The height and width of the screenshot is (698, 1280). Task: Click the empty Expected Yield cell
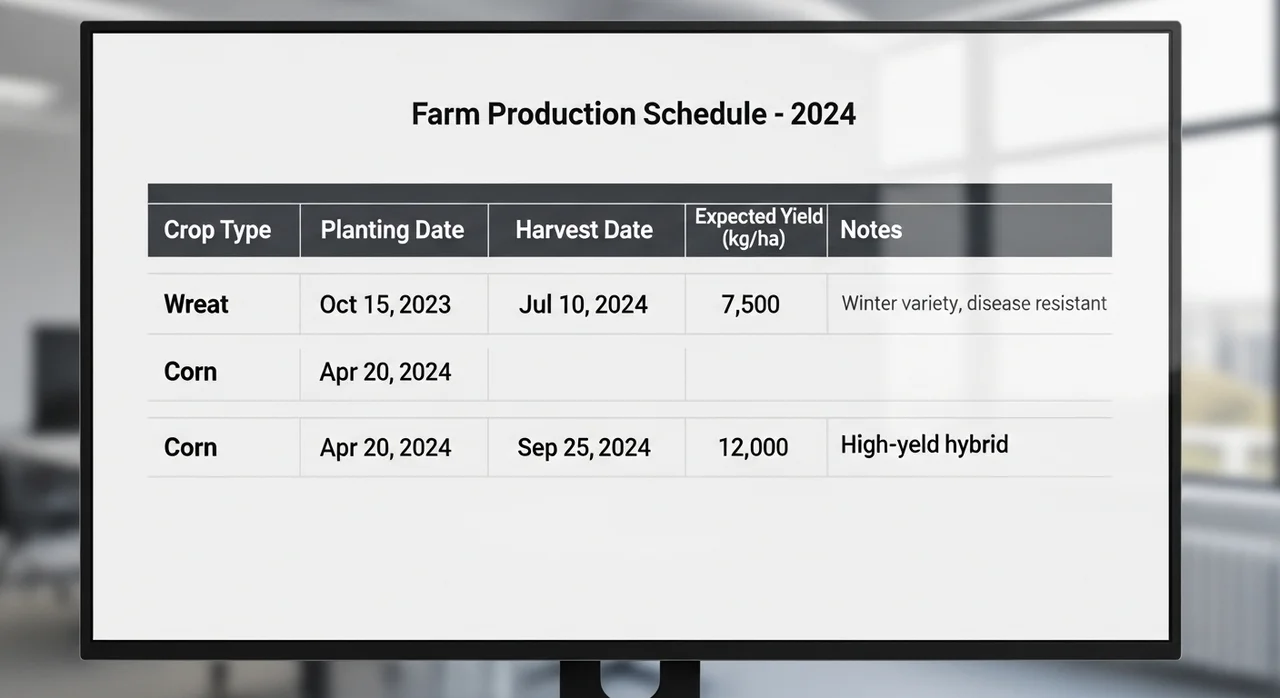click(757, 373)
